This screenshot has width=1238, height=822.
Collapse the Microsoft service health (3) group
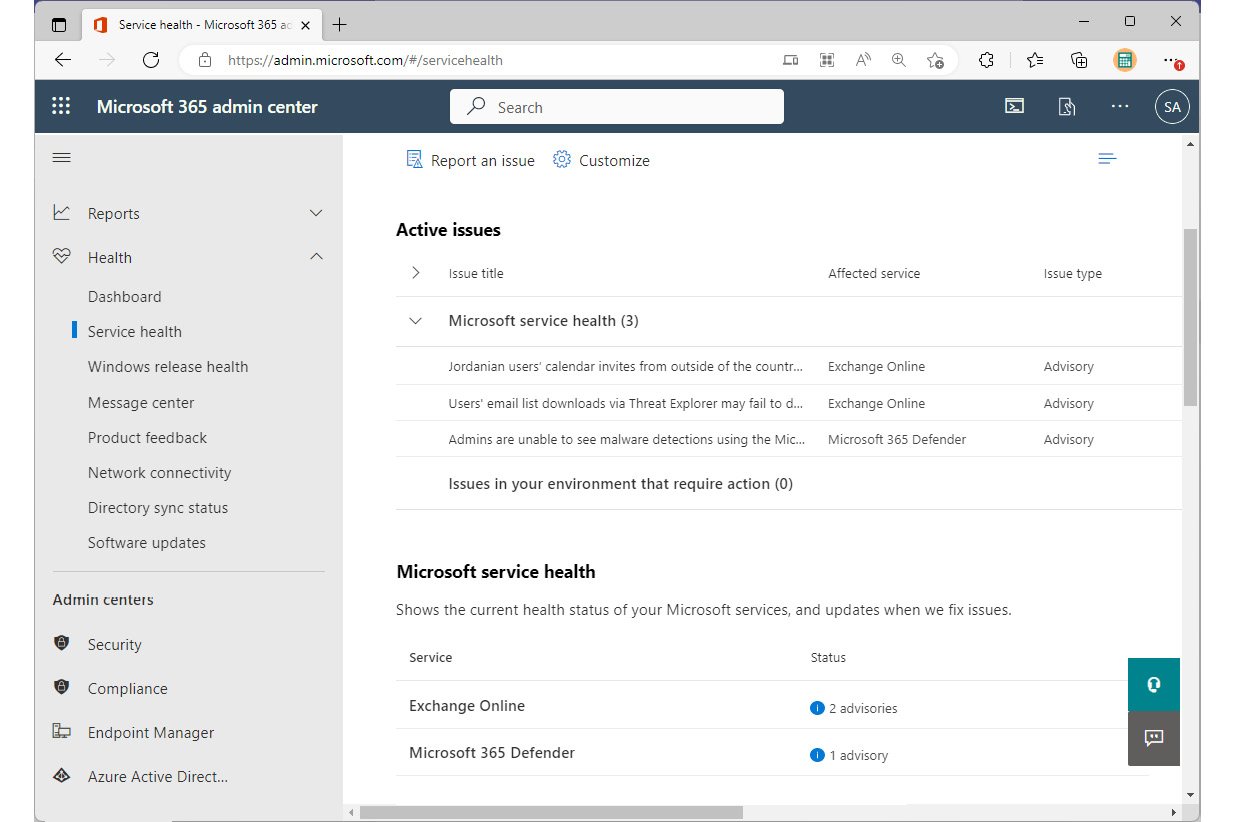click(x=415, y=321)
